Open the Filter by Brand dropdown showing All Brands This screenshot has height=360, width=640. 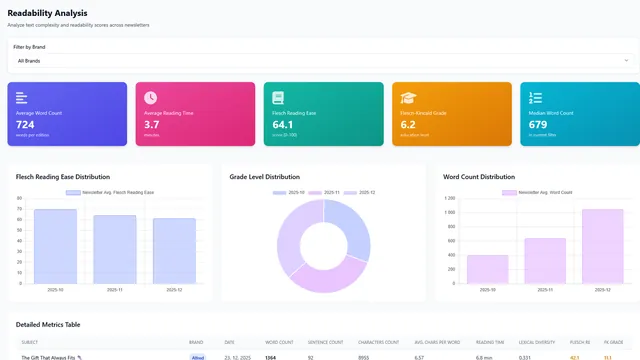pyautogui.click(x=323, y=61)
